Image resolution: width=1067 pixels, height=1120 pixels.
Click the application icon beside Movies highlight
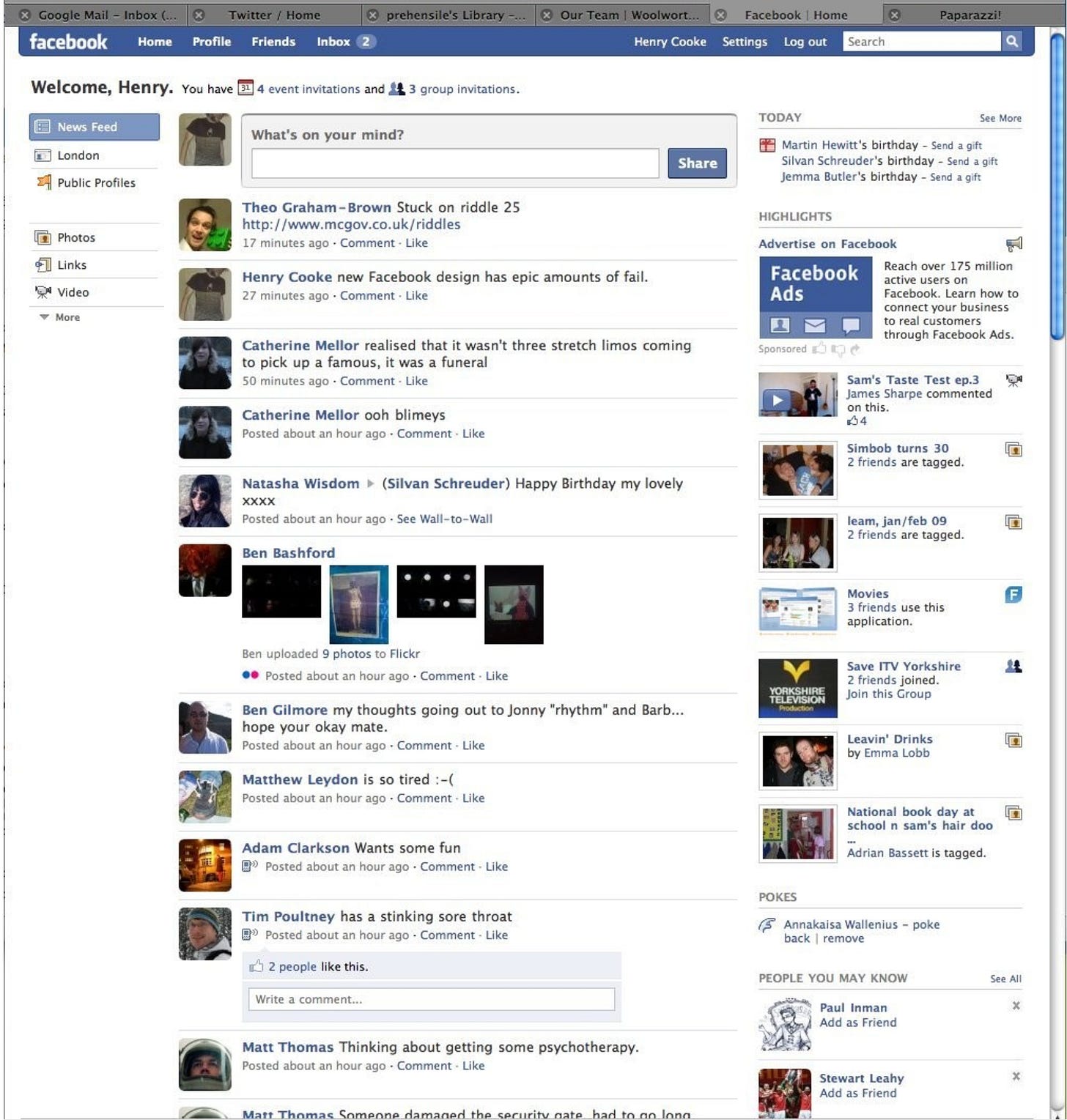1014,594
